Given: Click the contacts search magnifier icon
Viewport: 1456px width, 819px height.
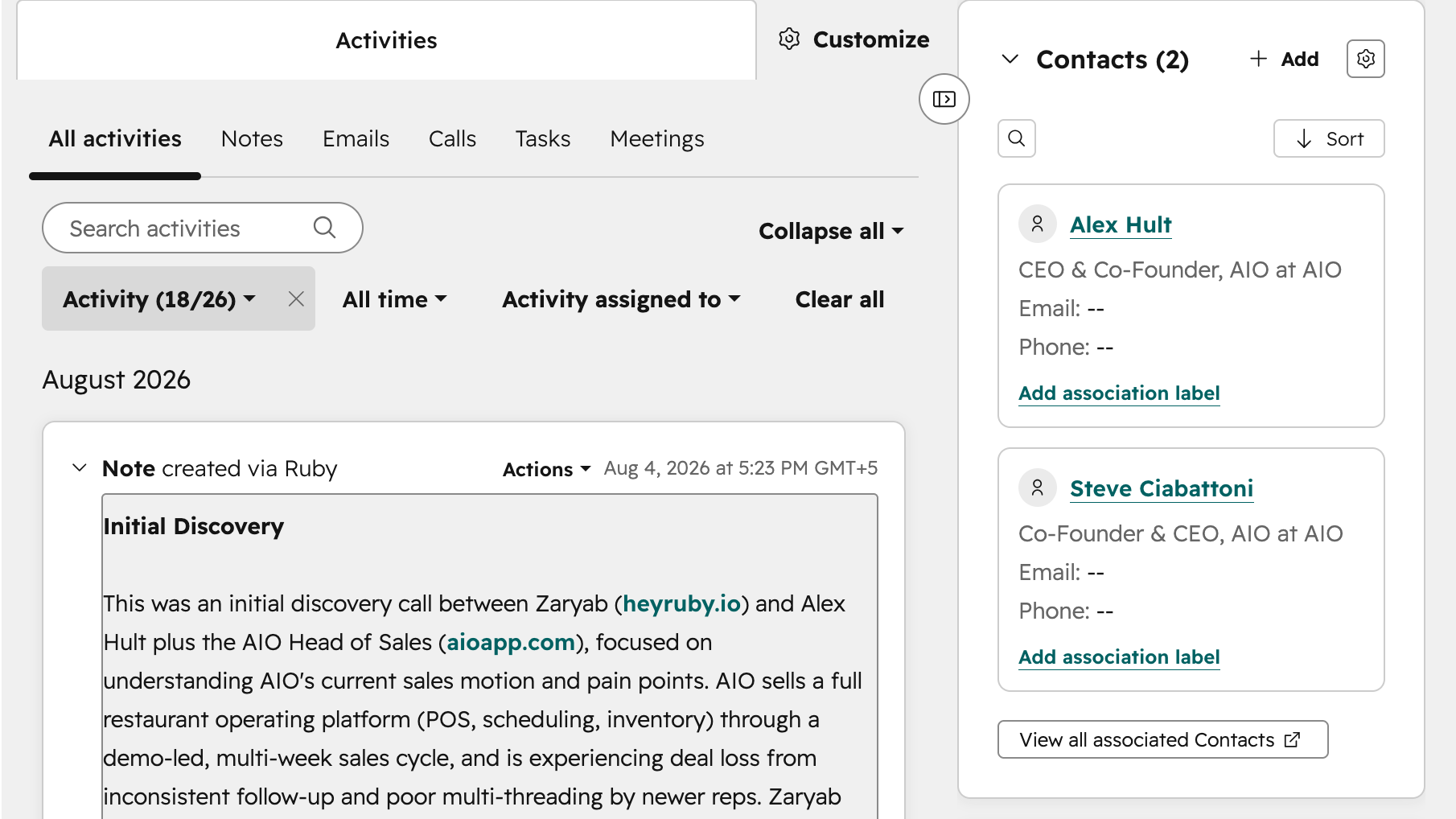Looking at the screenshot, I should (1017, 138).
